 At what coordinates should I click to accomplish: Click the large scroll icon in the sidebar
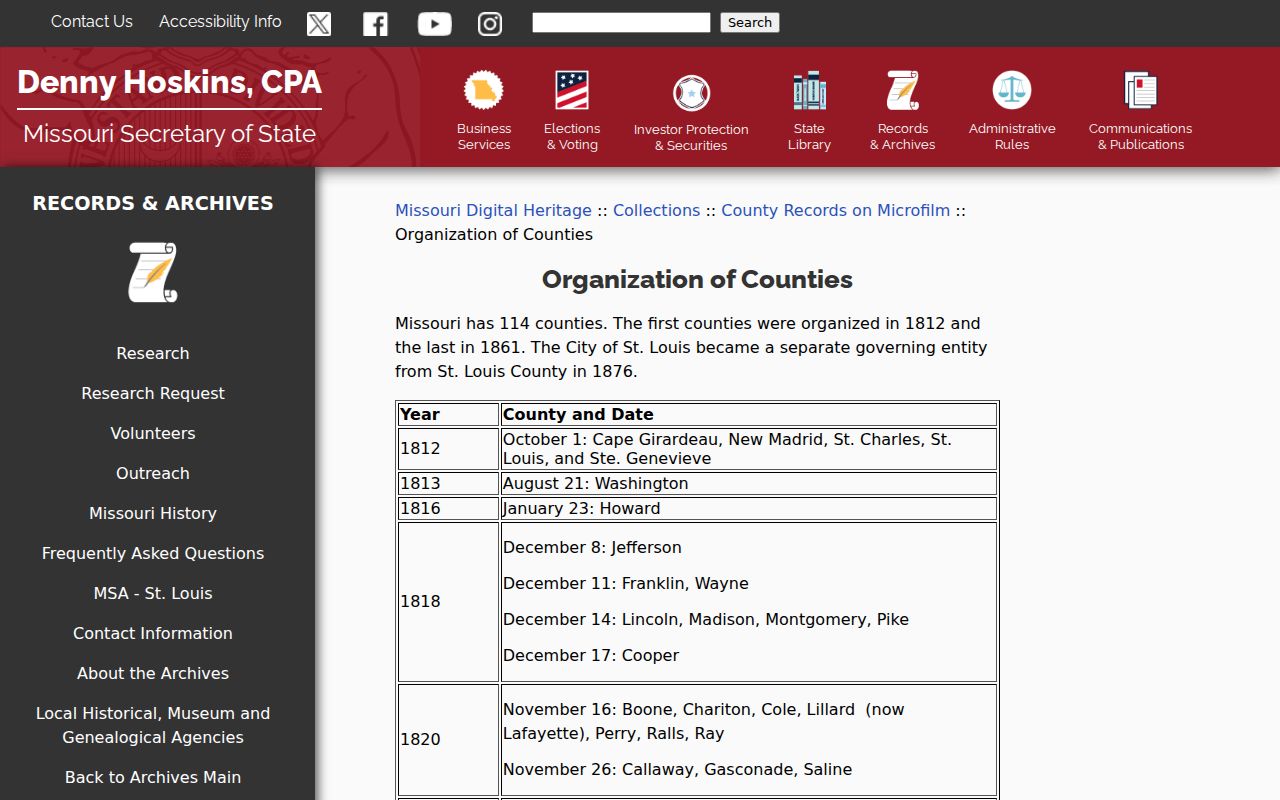[x=153, y=272]
